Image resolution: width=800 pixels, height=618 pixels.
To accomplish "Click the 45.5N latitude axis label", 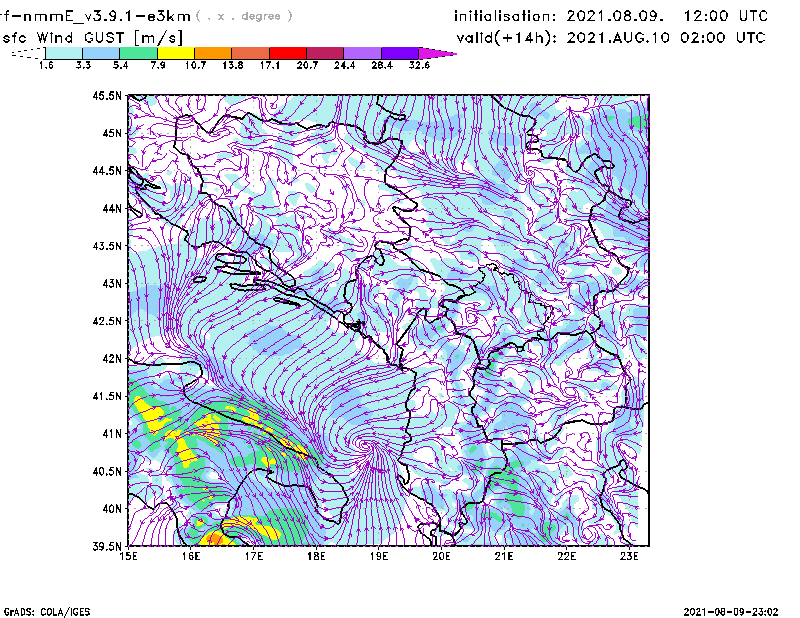I will click(107, 95).
